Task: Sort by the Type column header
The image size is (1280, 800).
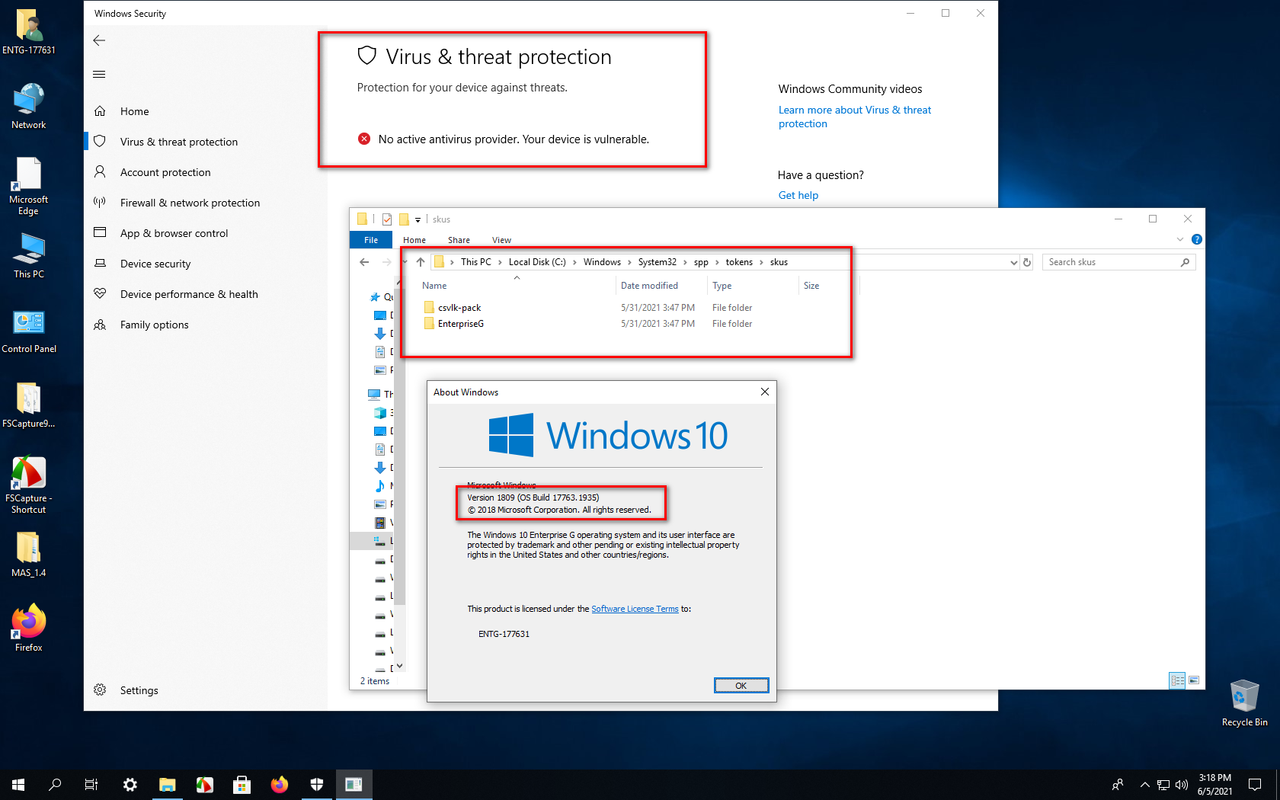Action: tap(722, 286)
